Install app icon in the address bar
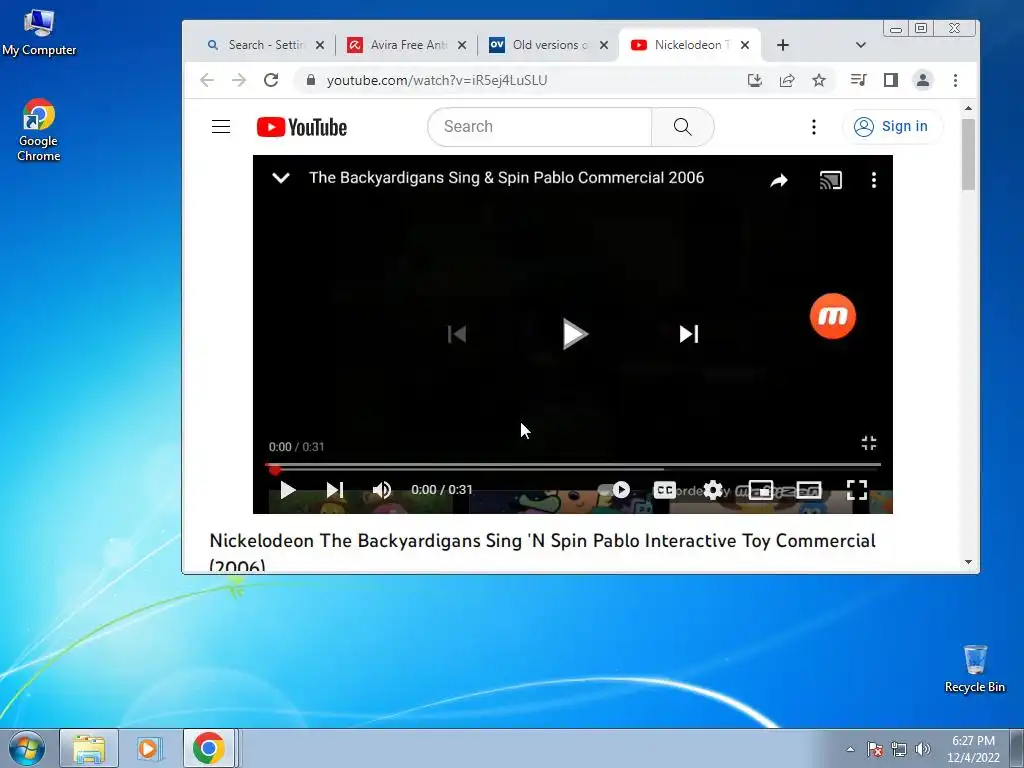This screenshot has width=1024, height=768. (x=755, y=80)
